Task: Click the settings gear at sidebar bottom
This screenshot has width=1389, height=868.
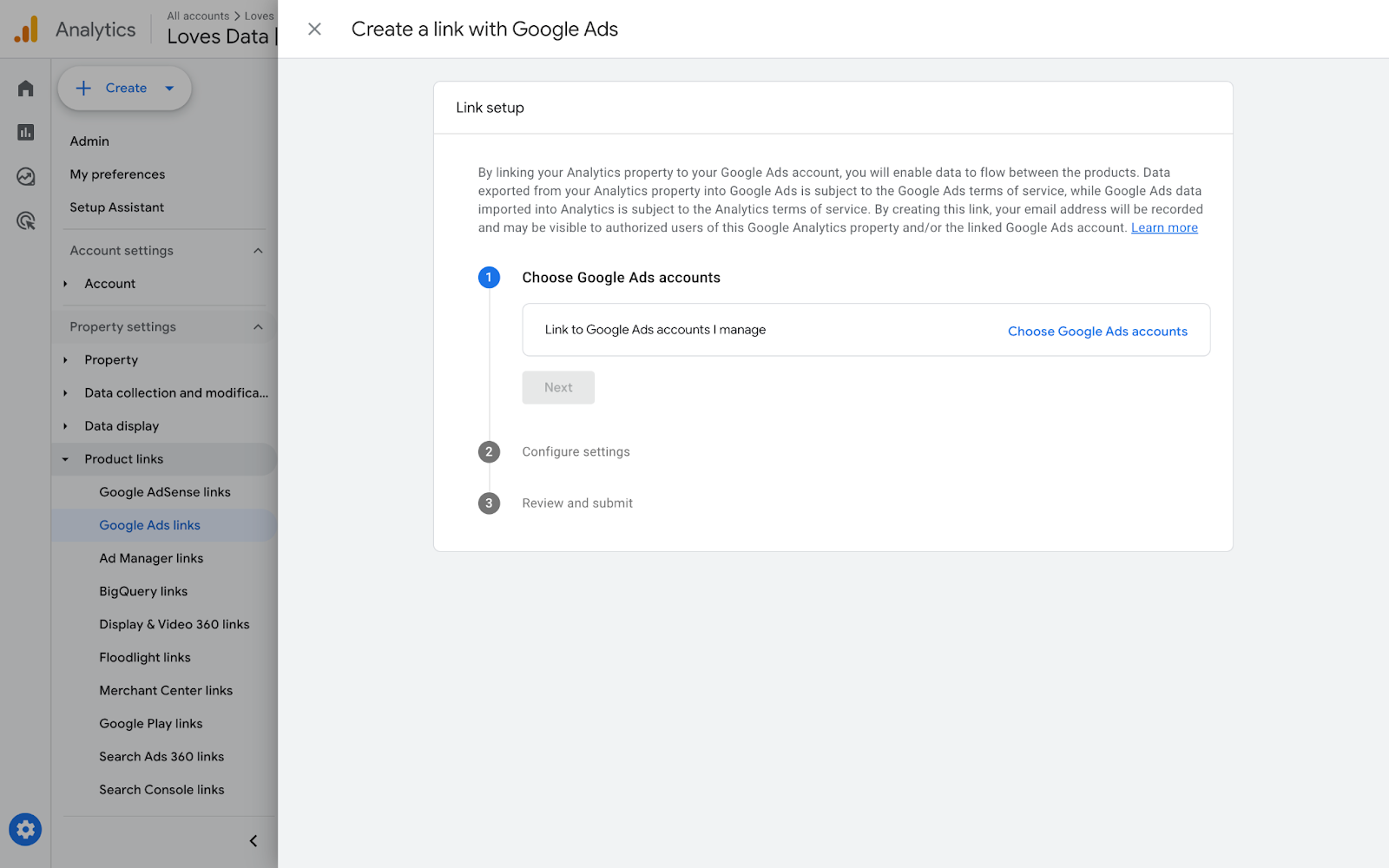Action: coord(25,829)
